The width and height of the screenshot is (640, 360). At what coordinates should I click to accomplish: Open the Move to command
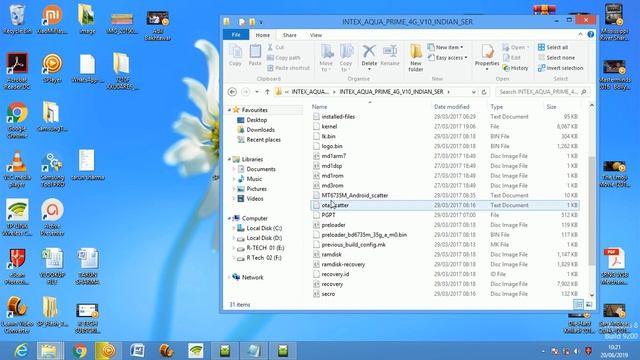coord(326,58)
